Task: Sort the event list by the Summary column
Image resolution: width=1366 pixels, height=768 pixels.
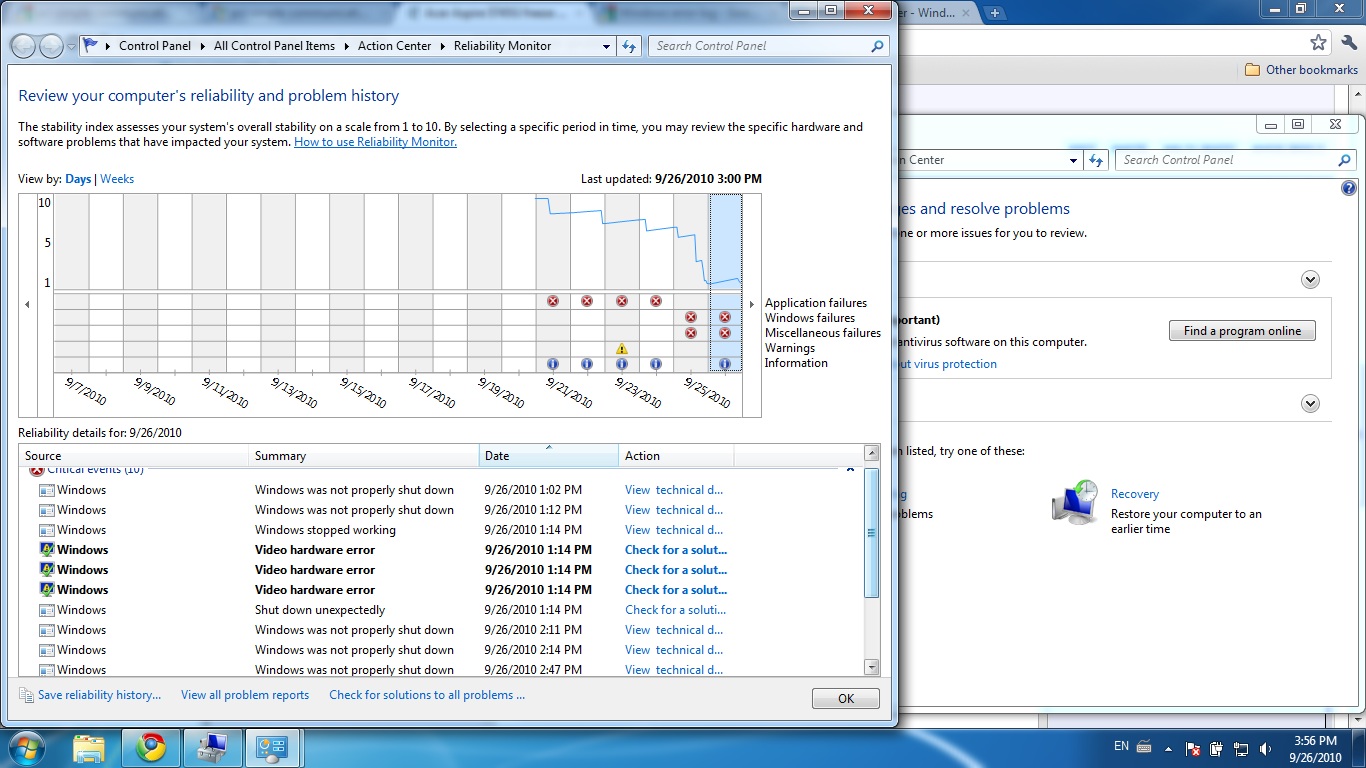Action: [x=364, y=456]
